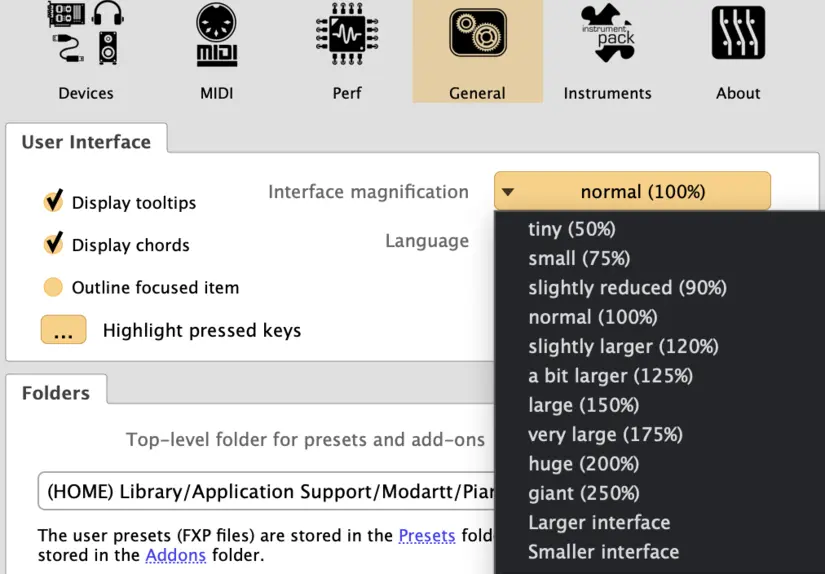This screenshot has width=825, height=574.
Task: Open the About icon
Action: tap(738, 35)
